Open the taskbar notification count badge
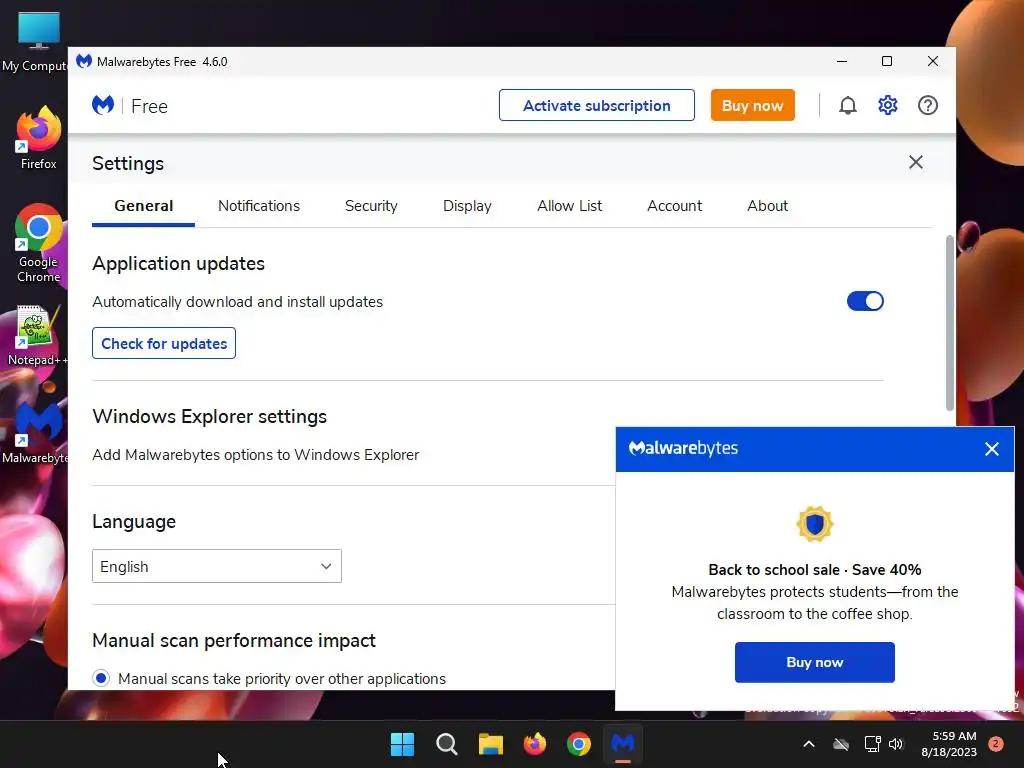The width and height of the screenshot is (1024, 768). 996,744
